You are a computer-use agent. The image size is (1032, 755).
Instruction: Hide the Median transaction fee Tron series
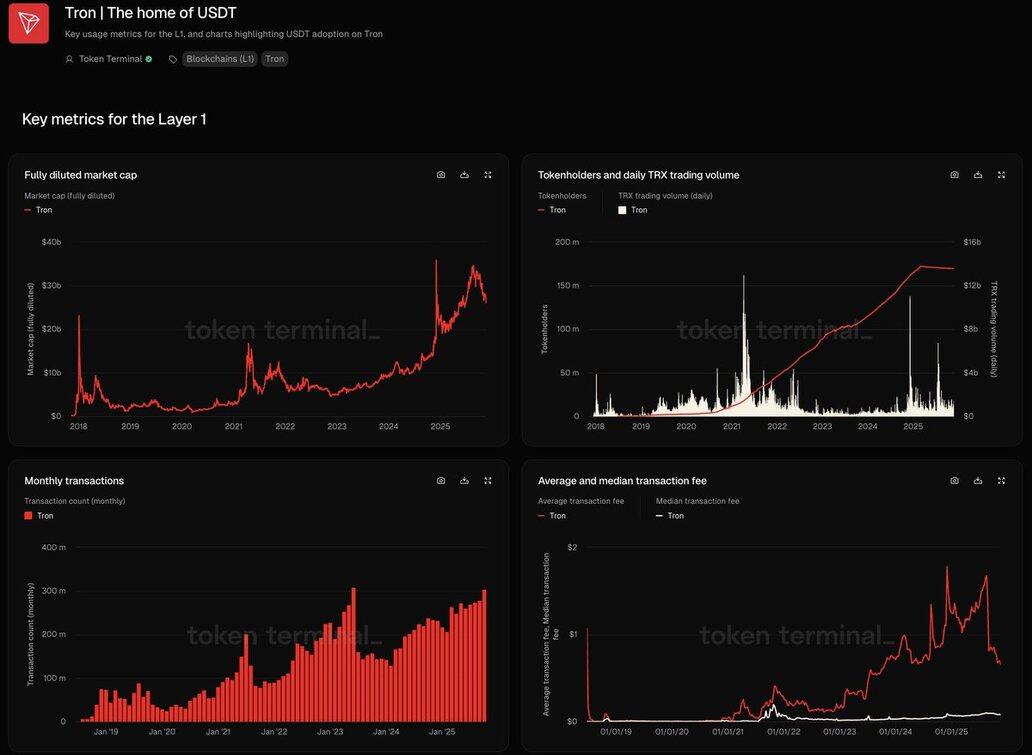(675, 516)
